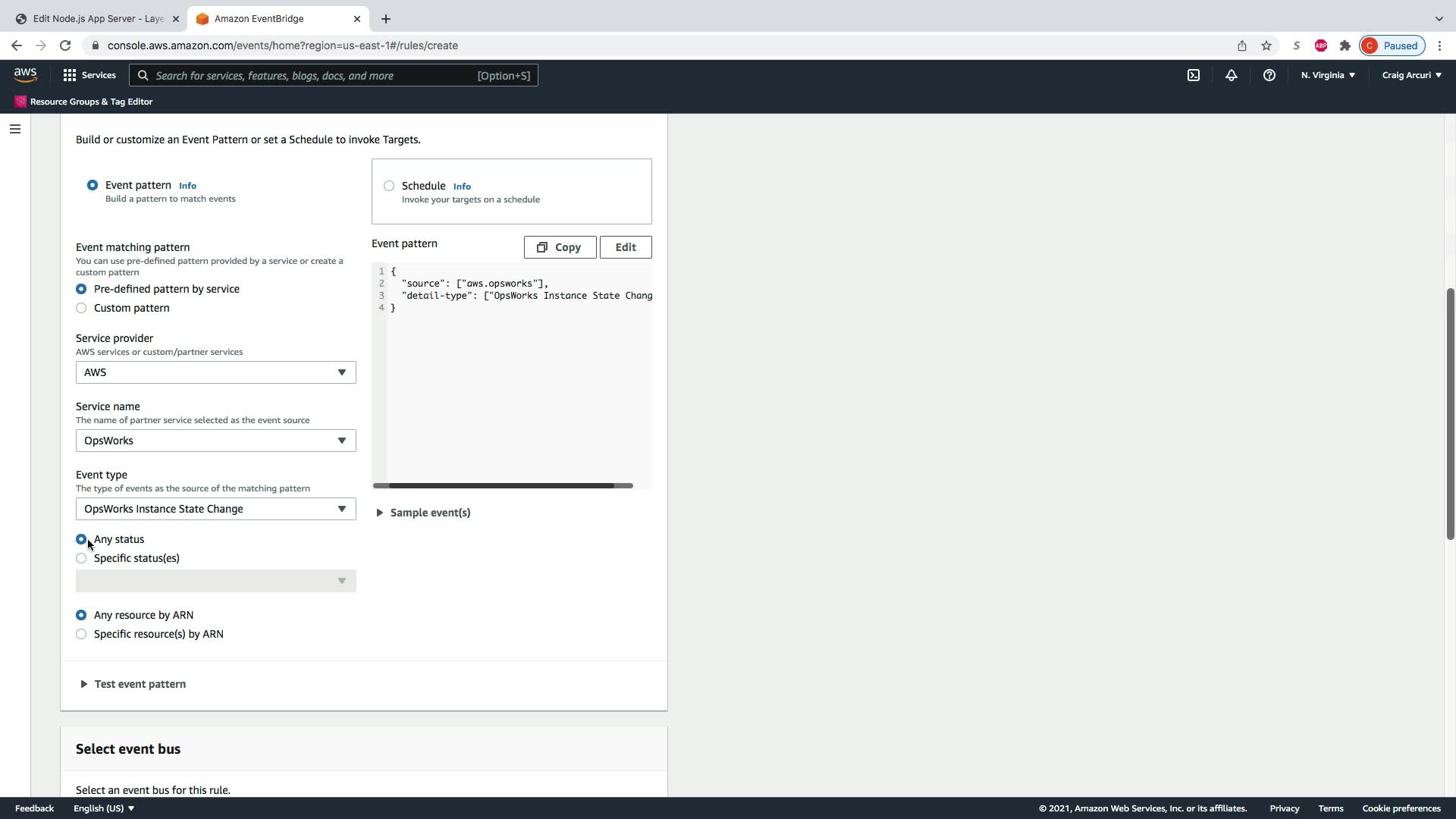Click the event pattern horizontal scrollbar
1456x819 pixels.
coord(502,485)
